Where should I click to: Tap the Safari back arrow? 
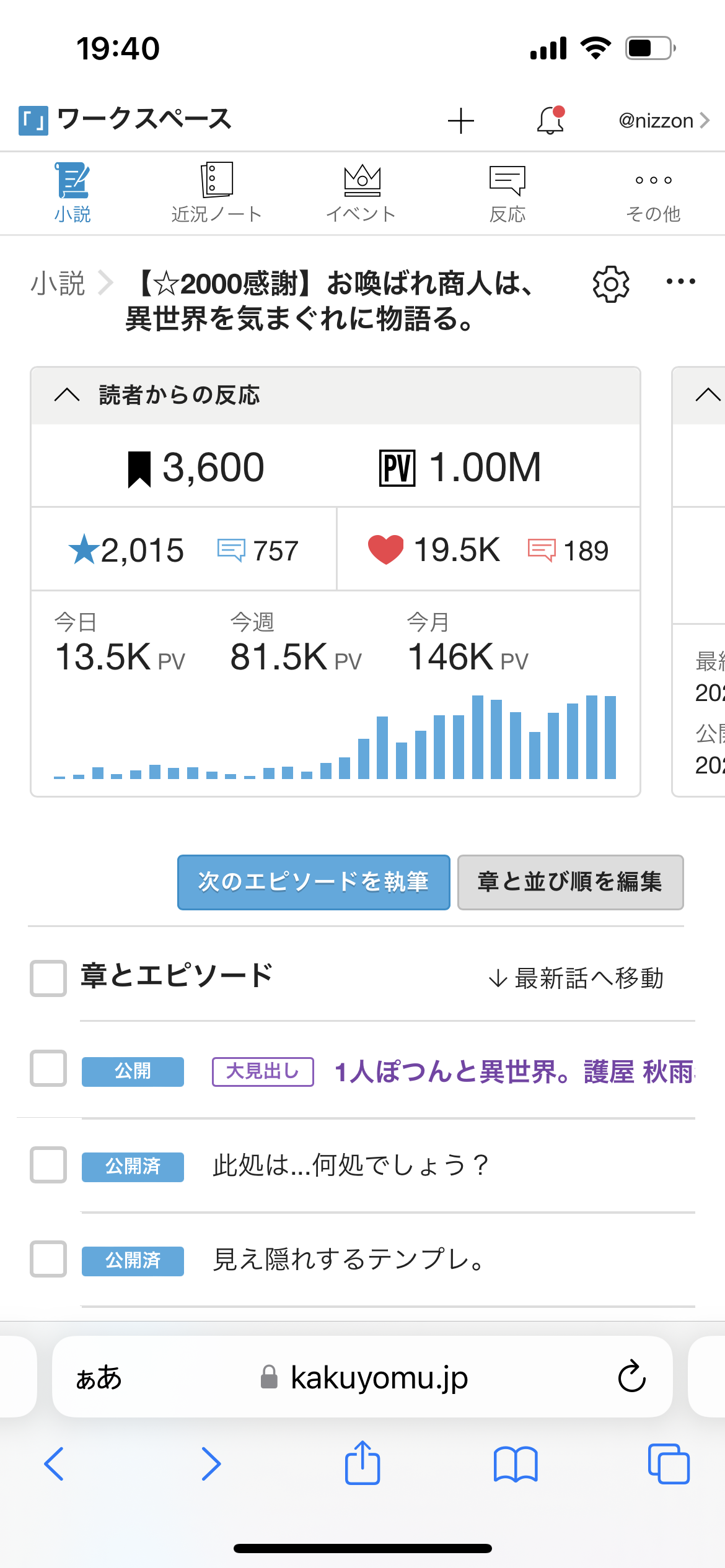click(55, 1465)
